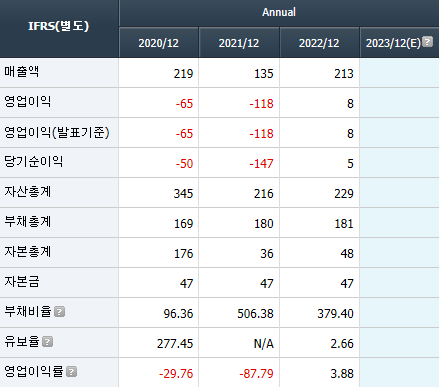Select 부채총계 value 169
This screenshot has height=387, width=439.
pyautogui.click(x=183, y=224)
